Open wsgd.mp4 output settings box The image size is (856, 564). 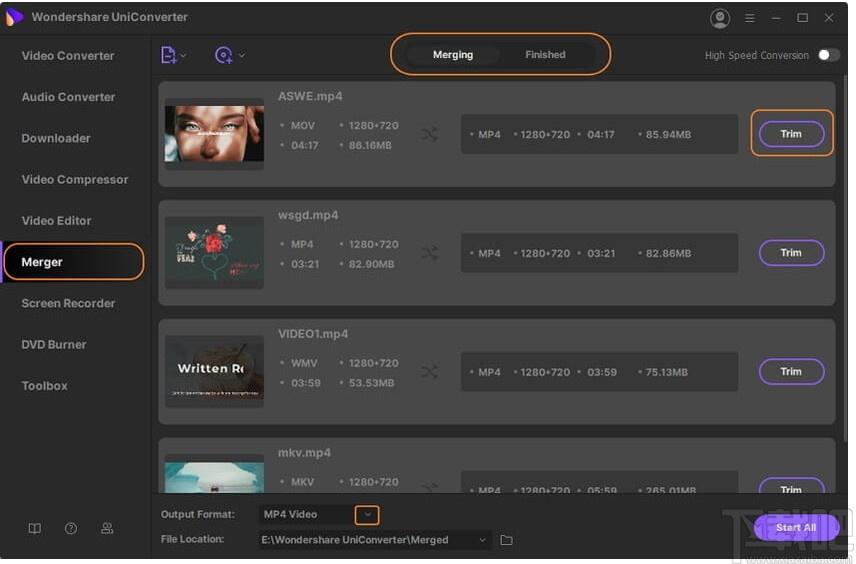[599, 253]
